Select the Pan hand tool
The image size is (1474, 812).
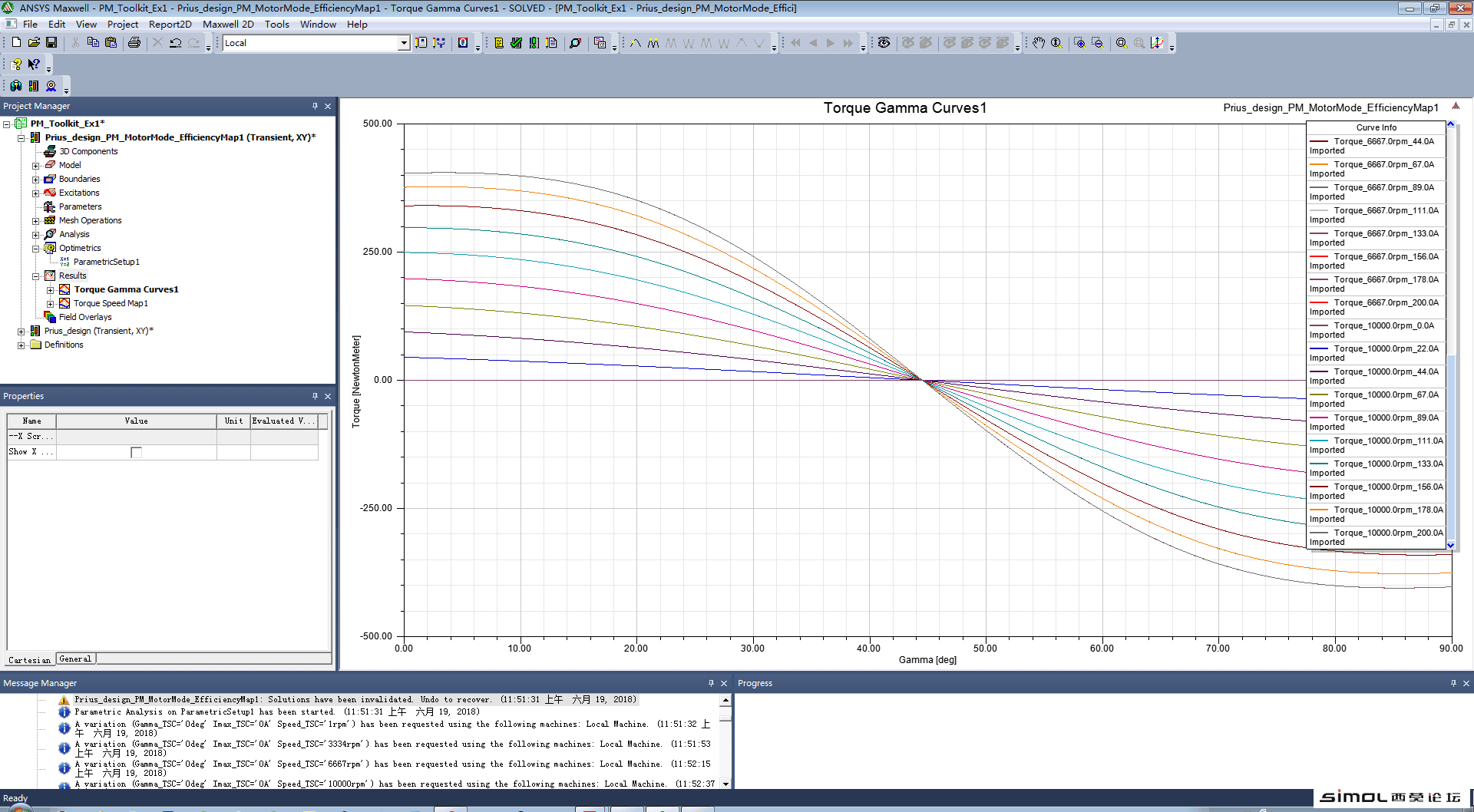(x=1039, y=43)
